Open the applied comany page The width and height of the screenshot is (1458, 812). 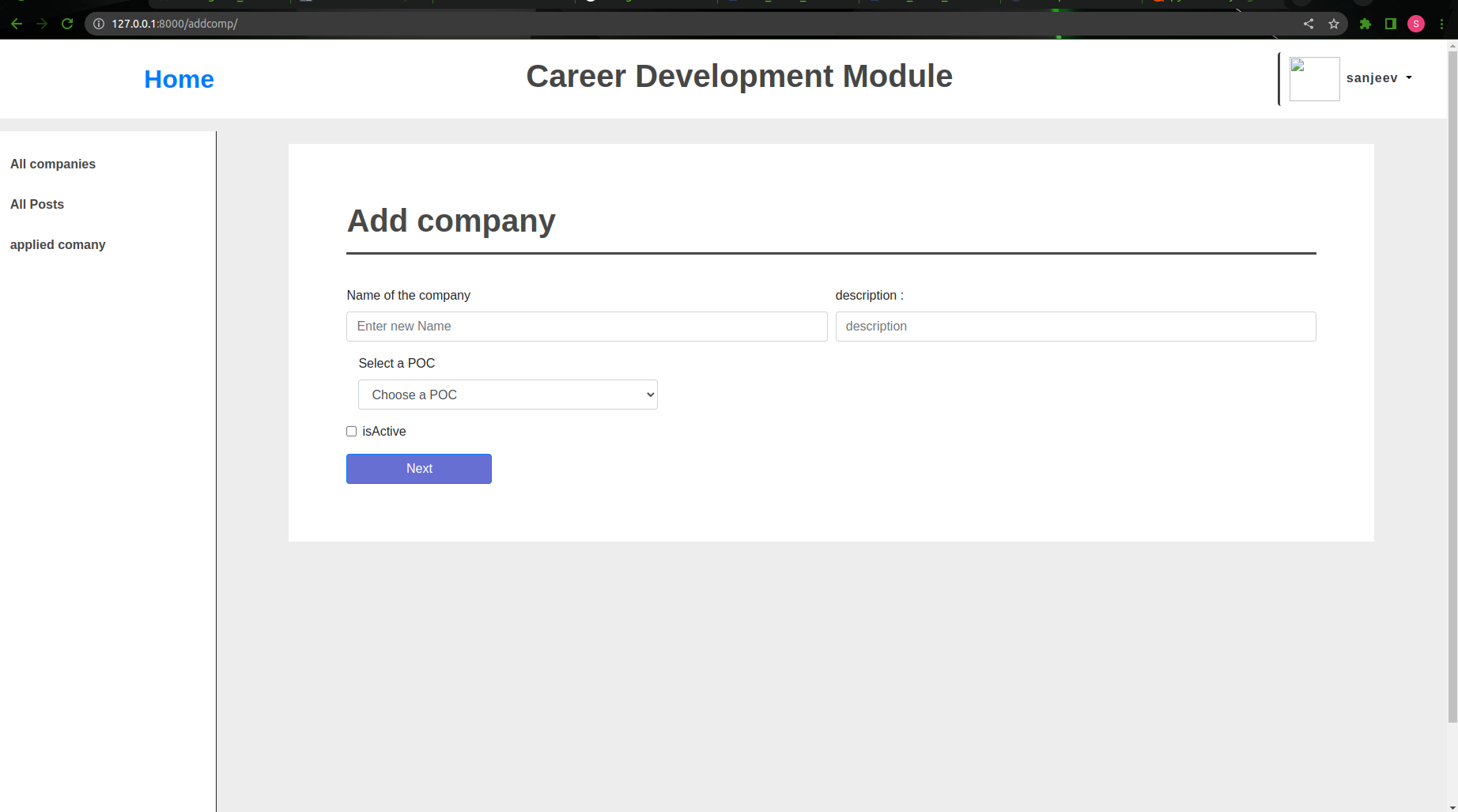pyautogui.click(x=57, y=244)
